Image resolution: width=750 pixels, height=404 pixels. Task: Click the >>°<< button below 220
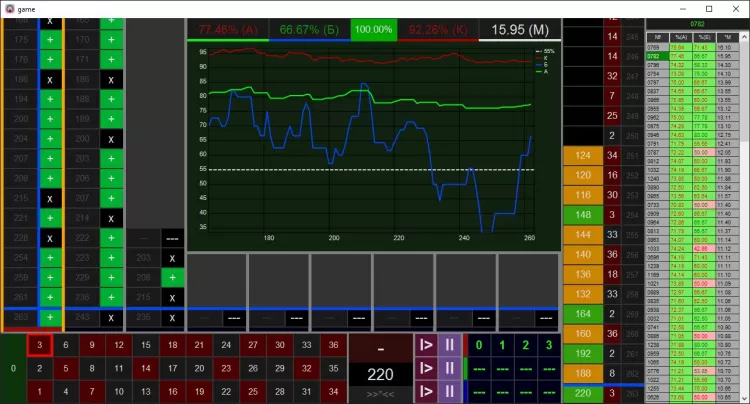coord(379,395)
